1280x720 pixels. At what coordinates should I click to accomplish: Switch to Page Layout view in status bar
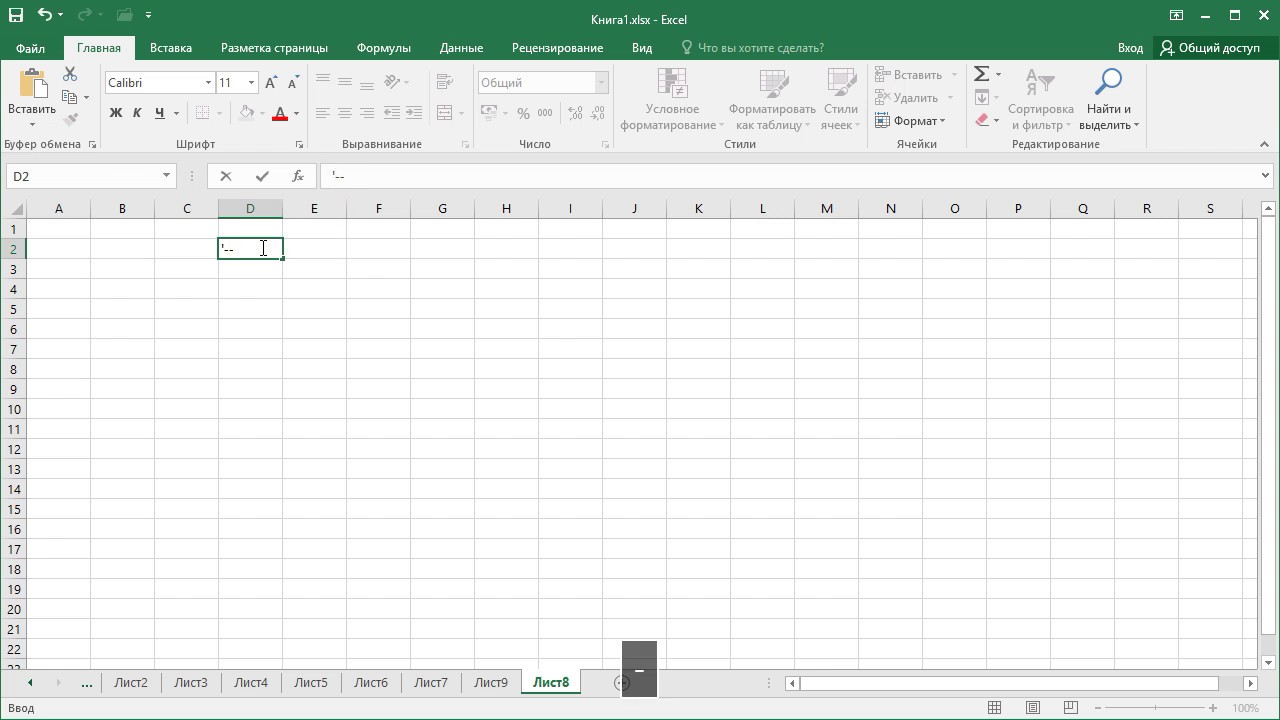pyautogui.click(x=1033, y=708)
